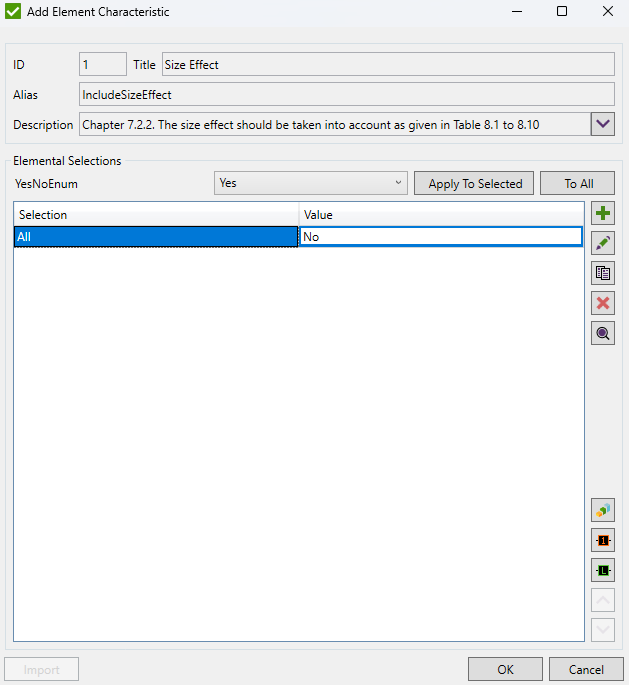Screen dimensions: 629x685
Task: Confirm the dialog with OK
Action: coord(505,669)
